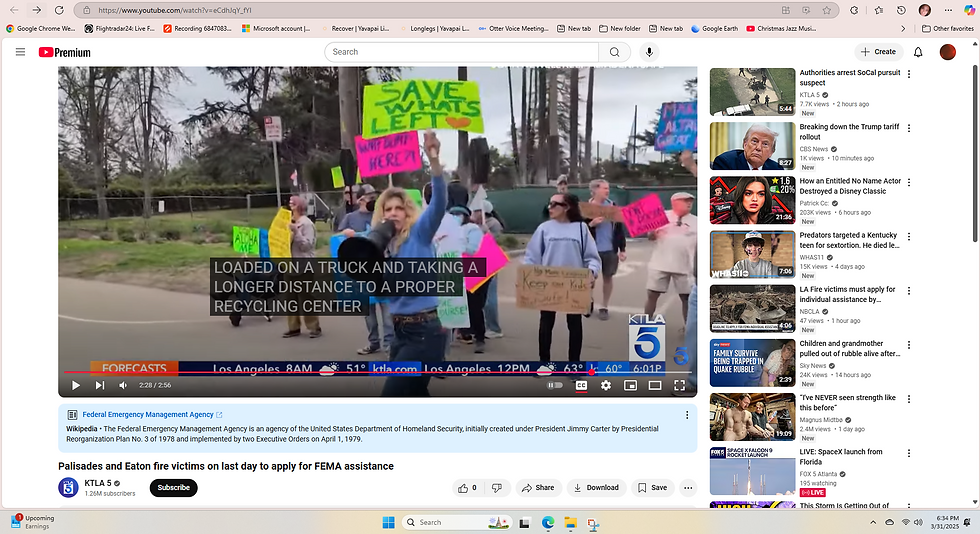Open Microsoft account bookmark
The height and width of the screenshot is (534, 980).
tap(276, 28)
